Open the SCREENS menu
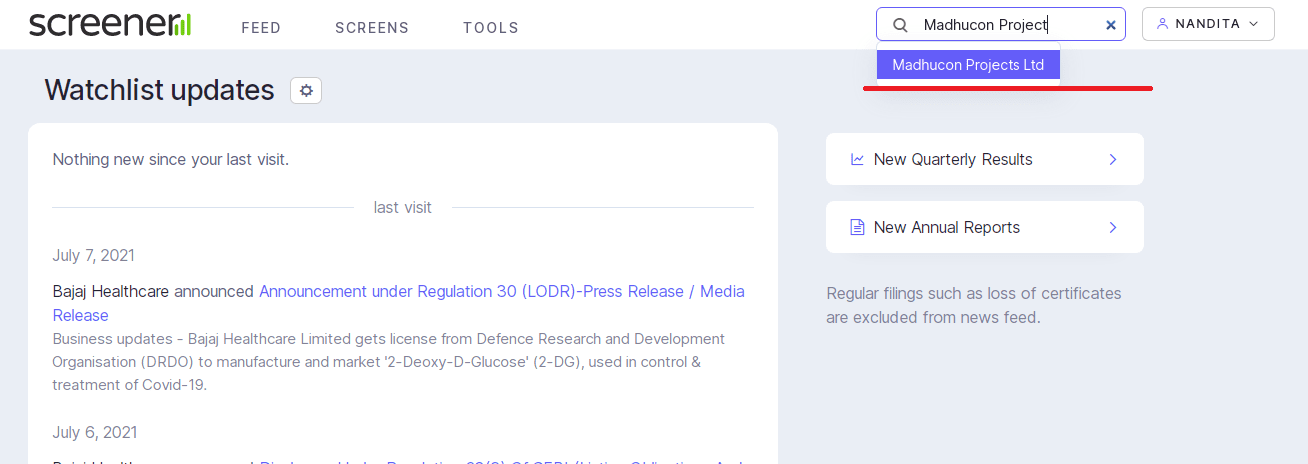 click(x=372, y=28)
